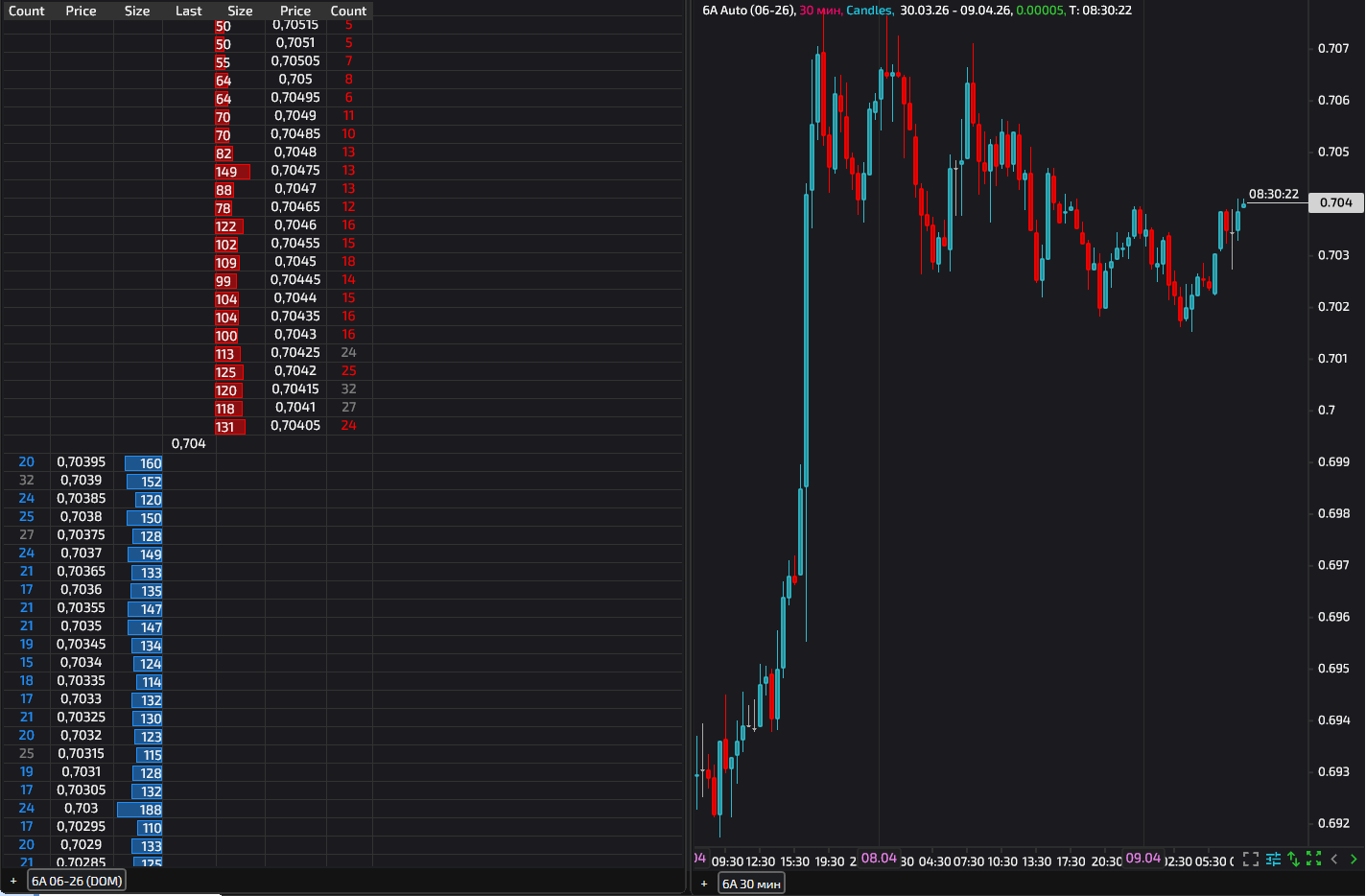Click ask price 0,70475
The width and height of the screenshot is (1366, 896).
tap(295, 170)
